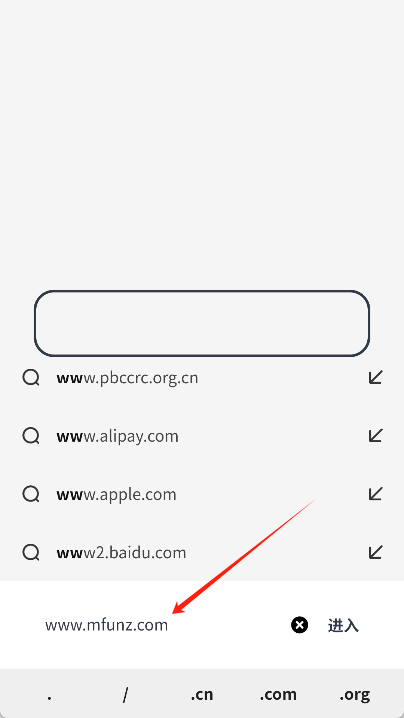Tap the 进入 button to go

pos(343,626)
